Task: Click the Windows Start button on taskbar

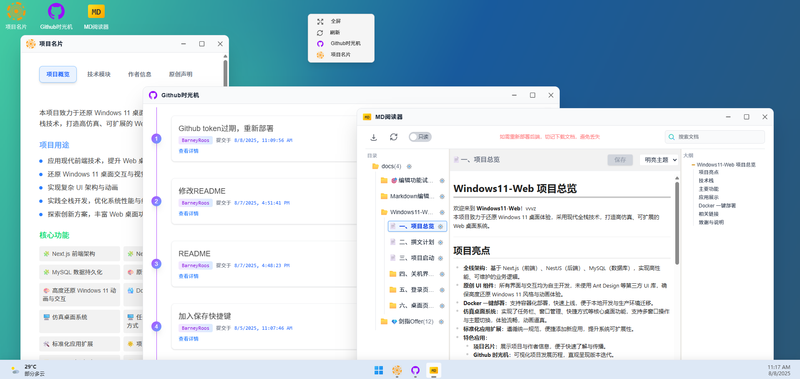Action: 379,370
